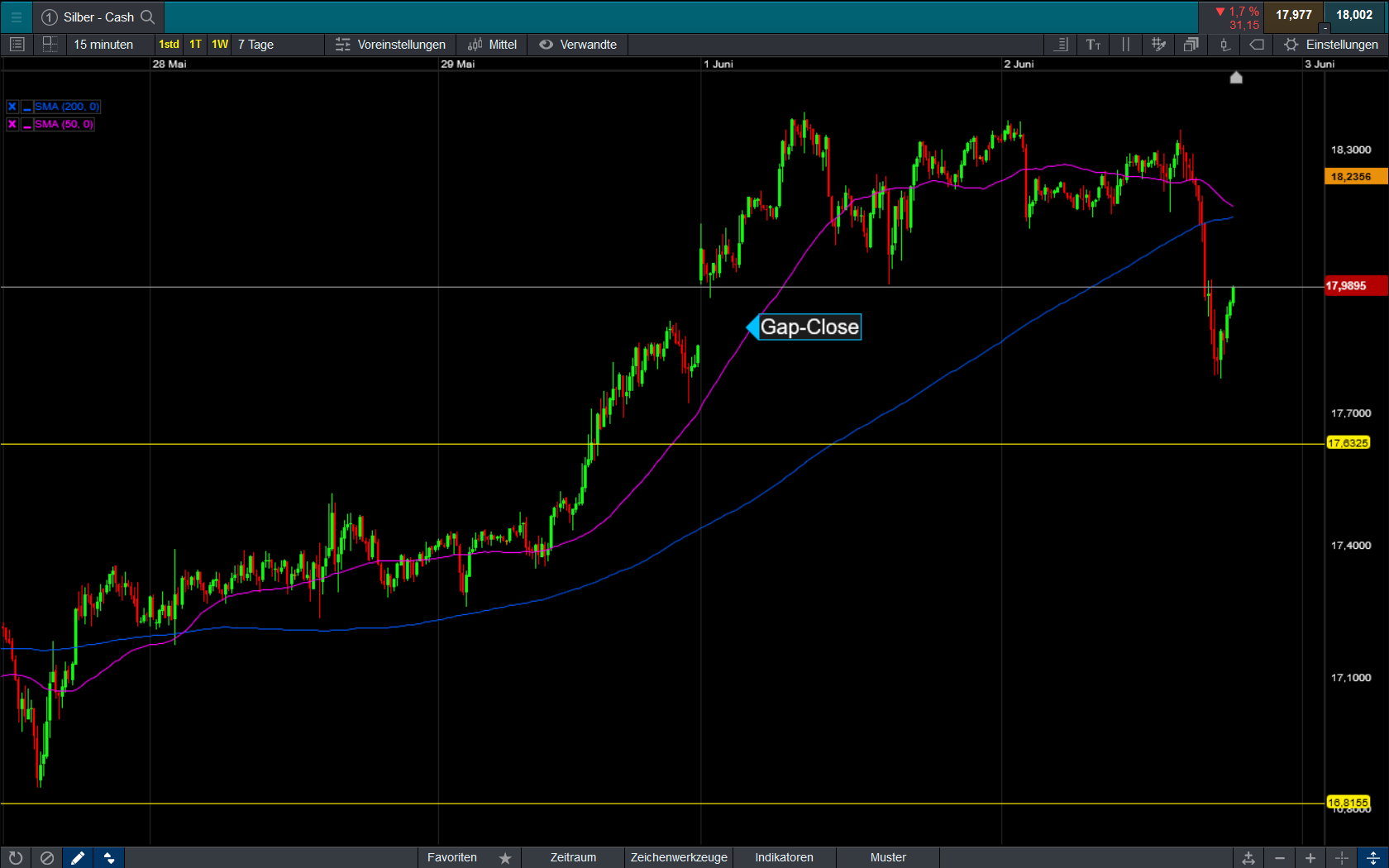Open the hamburger menu at top left

tap(16, 17)
